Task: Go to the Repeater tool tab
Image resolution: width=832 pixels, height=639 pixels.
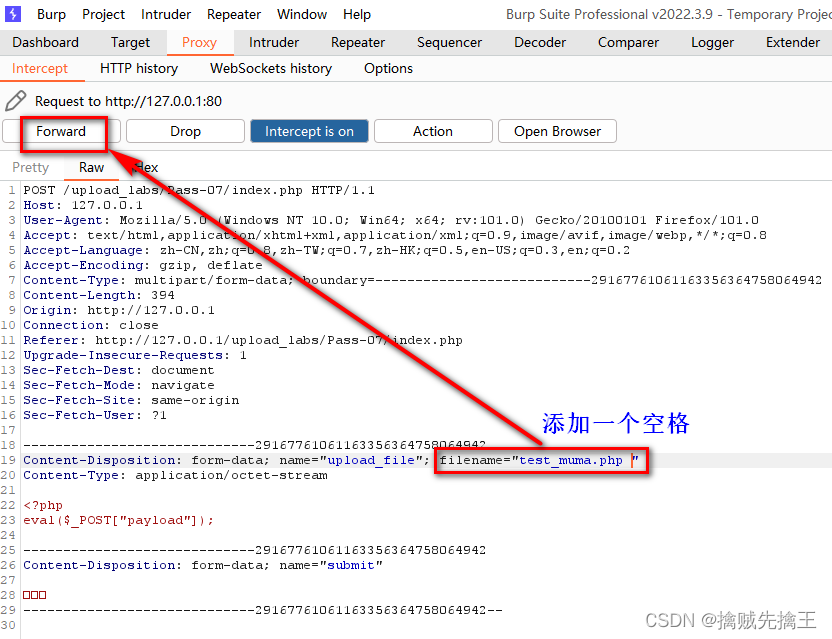Action: click(x=358, y=42)
